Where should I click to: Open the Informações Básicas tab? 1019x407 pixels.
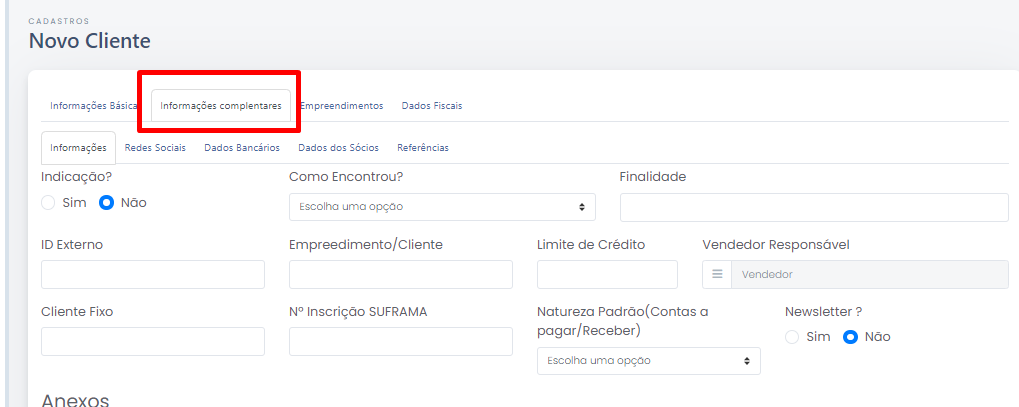pyautogui.click(x=94, y=106)
